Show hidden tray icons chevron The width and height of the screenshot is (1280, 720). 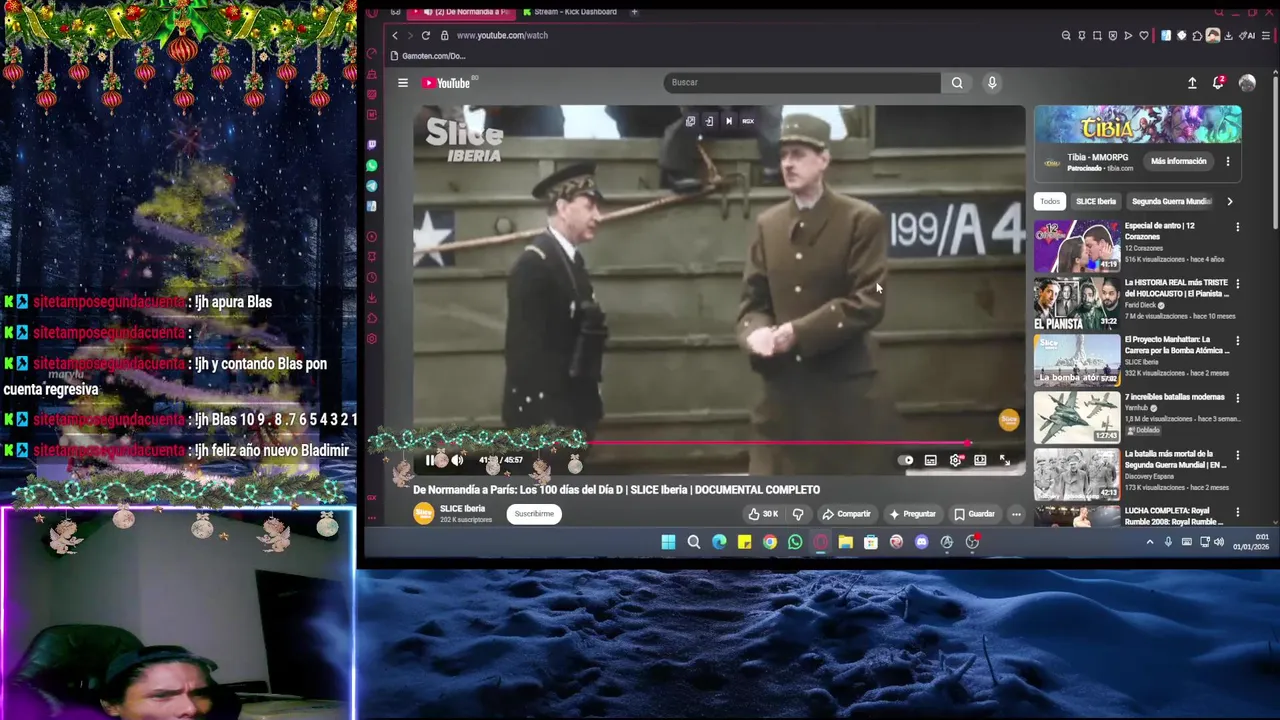[1149, 542]
